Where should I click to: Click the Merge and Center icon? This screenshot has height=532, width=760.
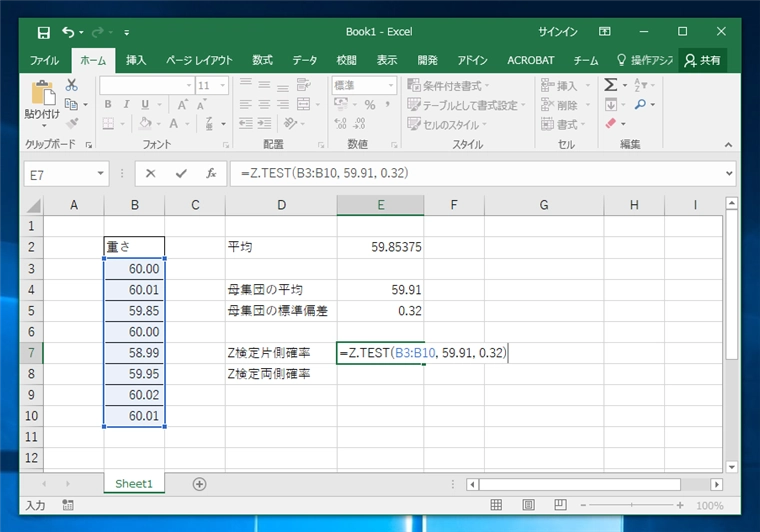click(x=304, y=104)
